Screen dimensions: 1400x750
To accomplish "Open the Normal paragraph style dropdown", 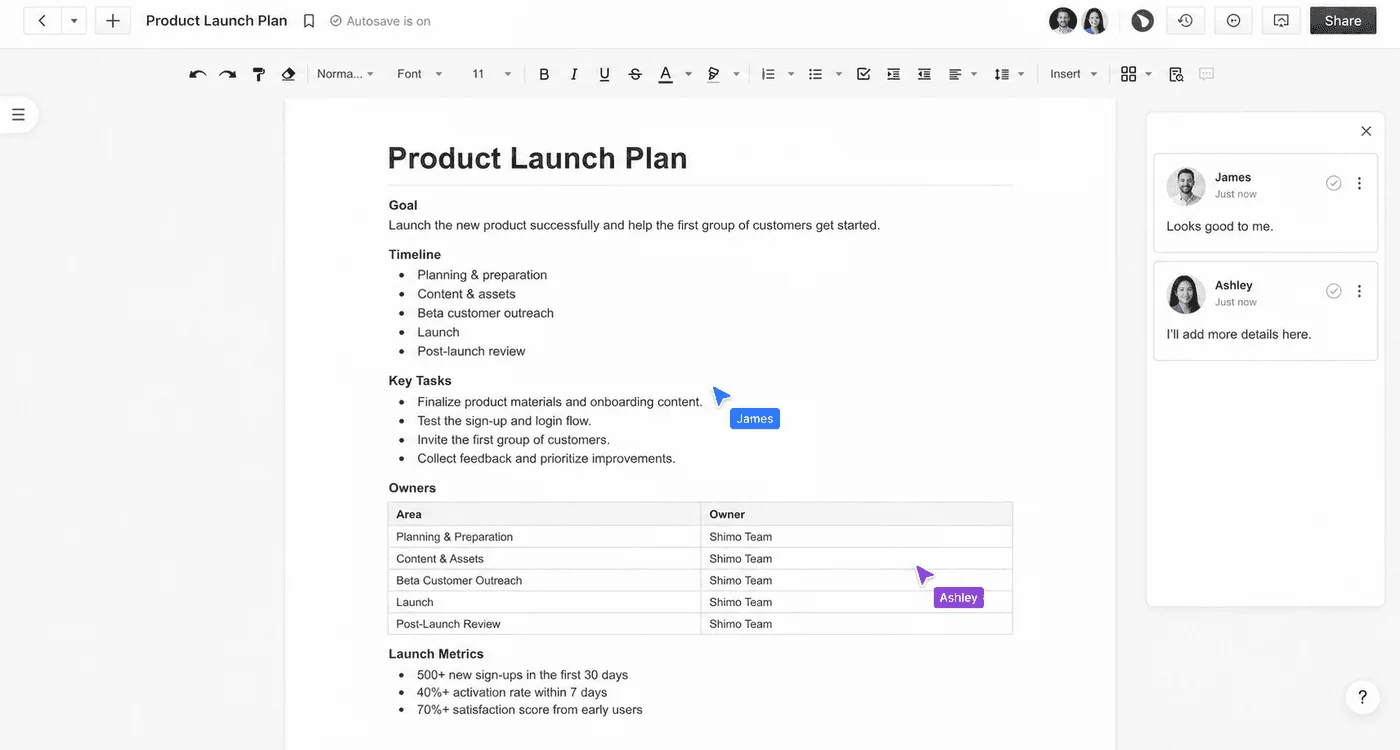I will click(345, 74).
